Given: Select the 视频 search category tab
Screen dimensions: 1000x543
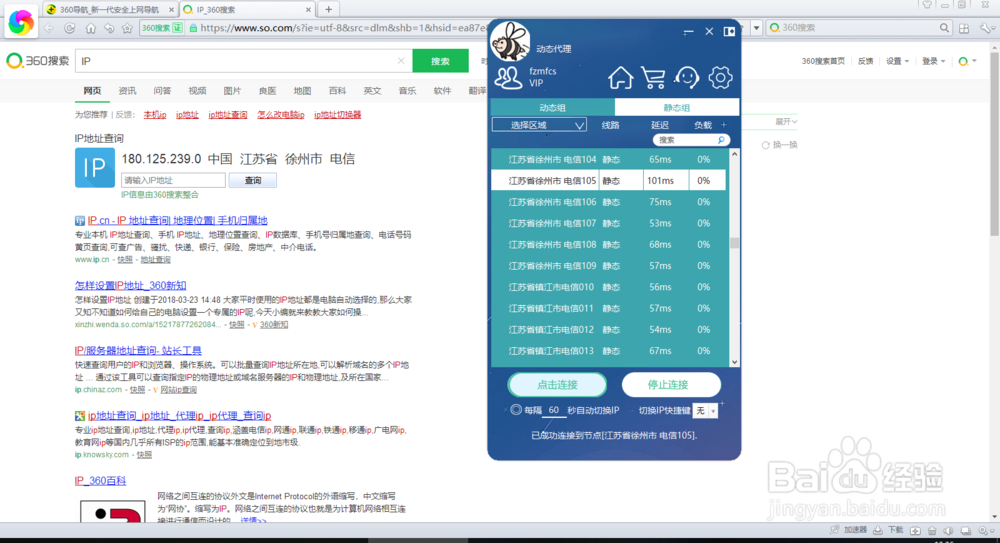Looking at the screenshot, I should (197, 91).
